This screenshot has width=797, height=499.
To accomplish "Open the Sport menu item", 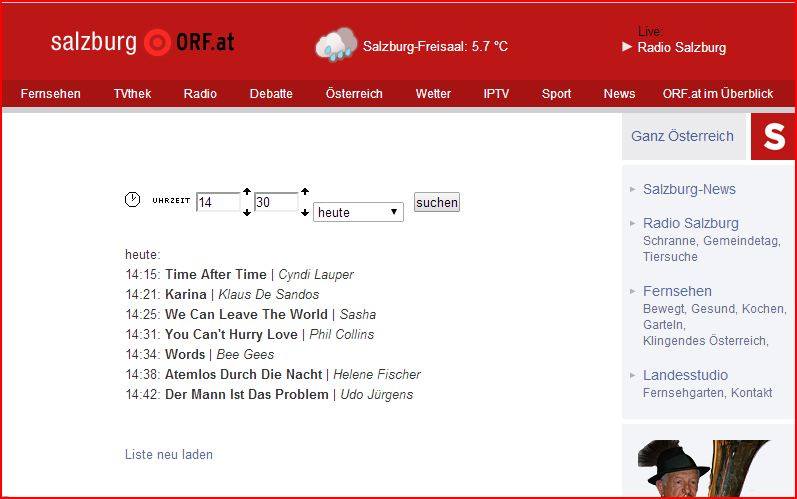I will coord(556,94).
